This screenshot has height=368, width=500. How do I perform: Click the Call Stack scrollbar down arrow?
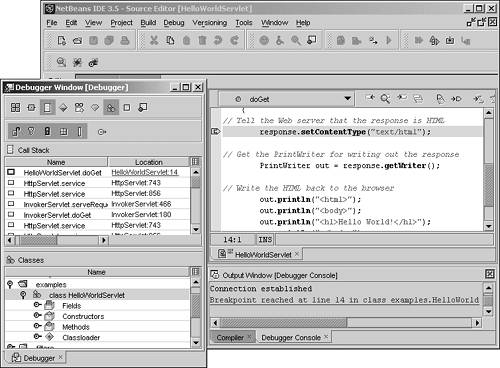[x=196, y=229]
